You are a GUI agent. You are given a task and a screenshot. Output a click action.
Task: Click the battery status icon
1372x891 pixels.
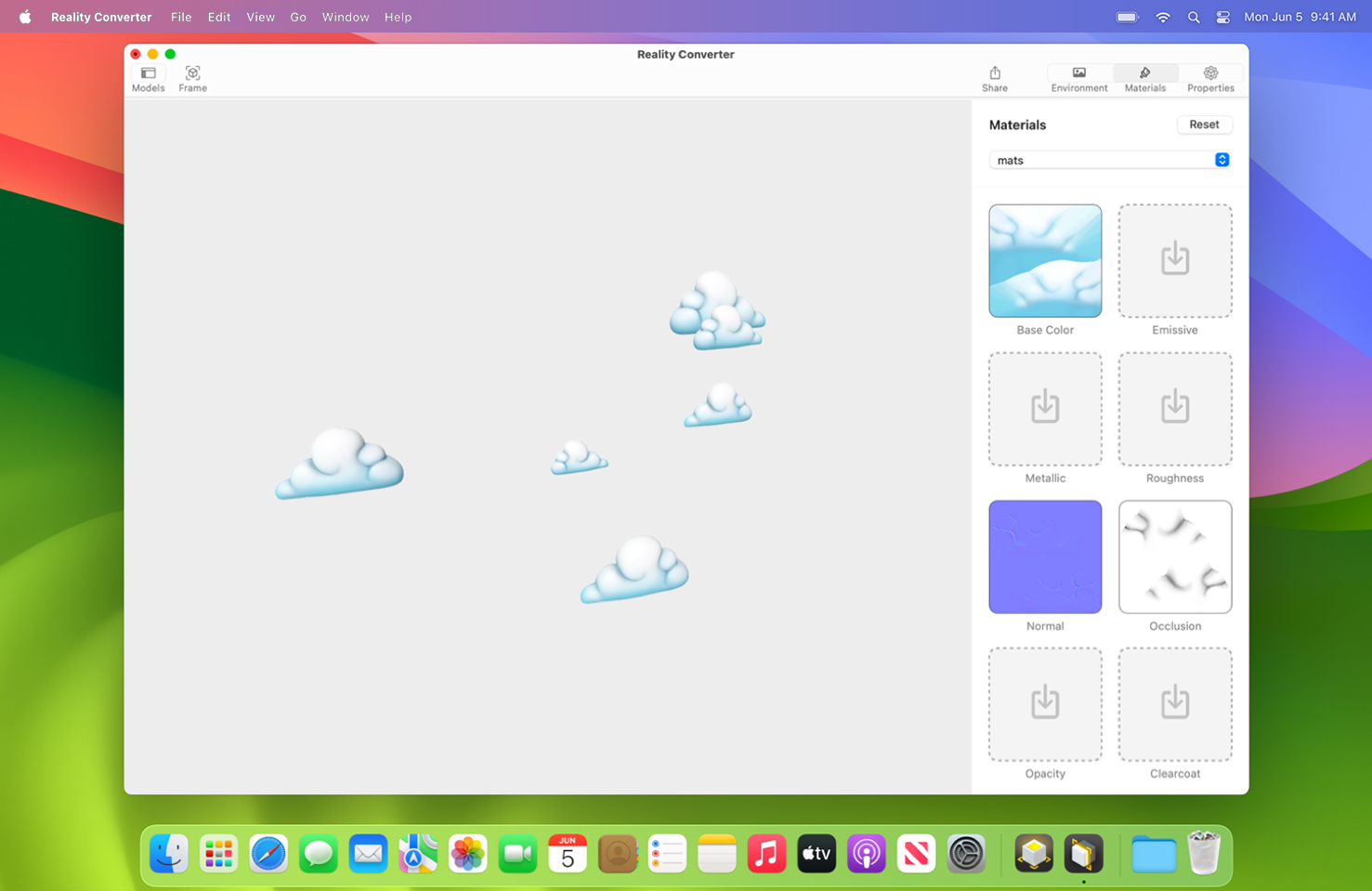pos(1127,17)
